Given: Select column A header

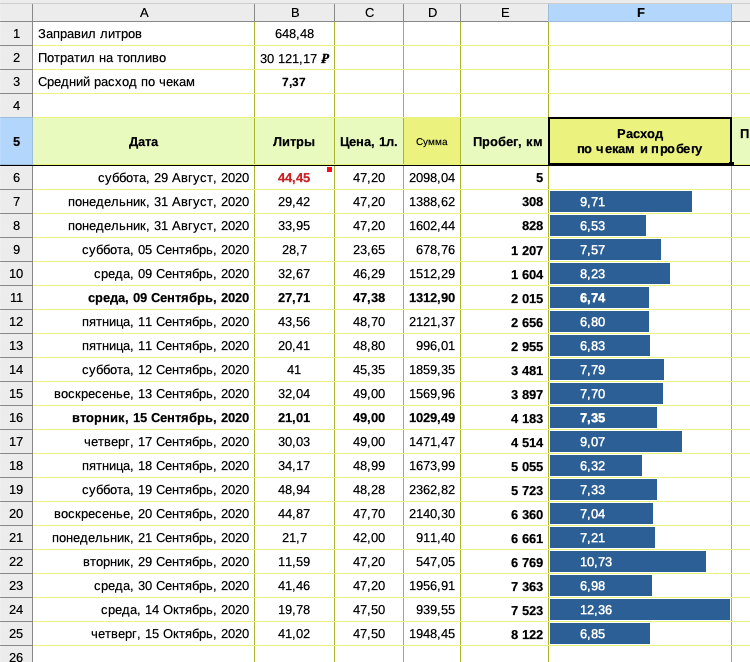Looking at the screenshot, I should [144, 12].
